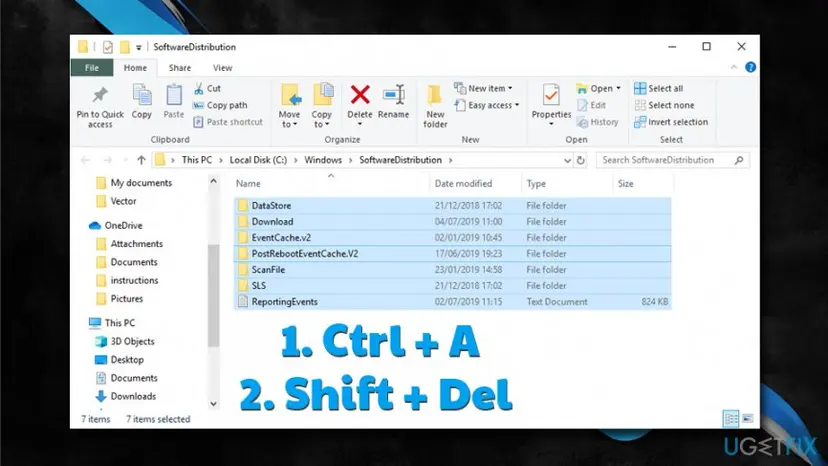Open the address bar history dropdown

click(x=567, y=160)
